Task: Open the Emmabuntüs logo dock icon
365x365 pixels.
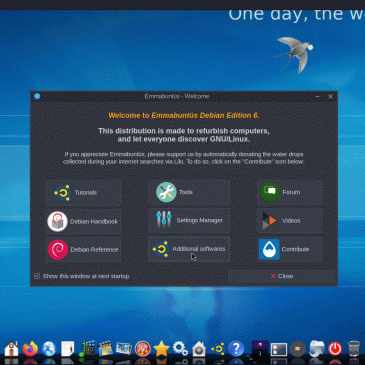Action: tap(217, 349)
